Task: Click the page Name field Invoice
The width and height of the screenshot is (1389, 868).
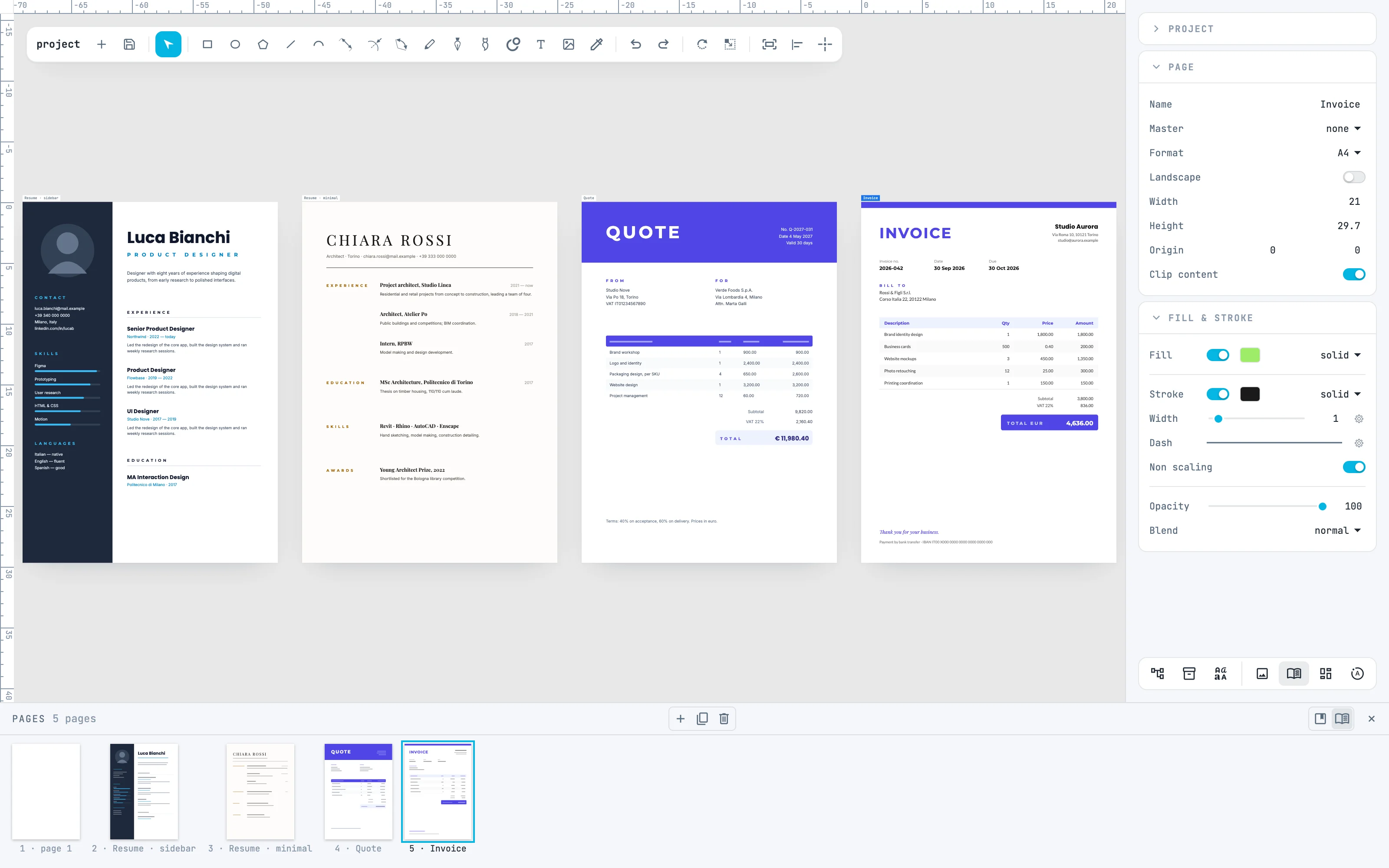Action: (x=1340, y=105)
